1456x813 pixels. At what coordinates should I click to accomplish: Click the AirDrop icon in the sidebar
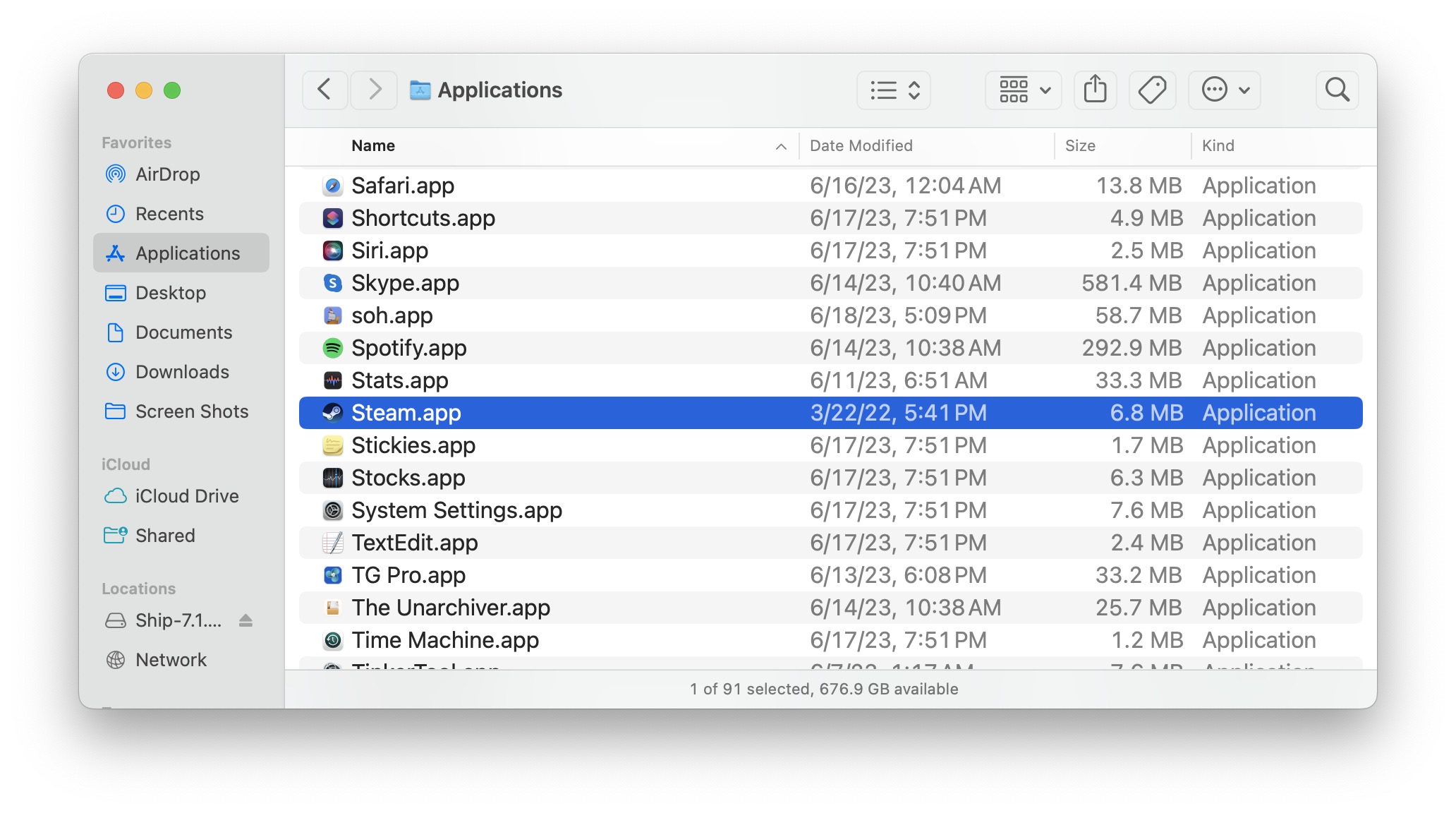(115, 174)
